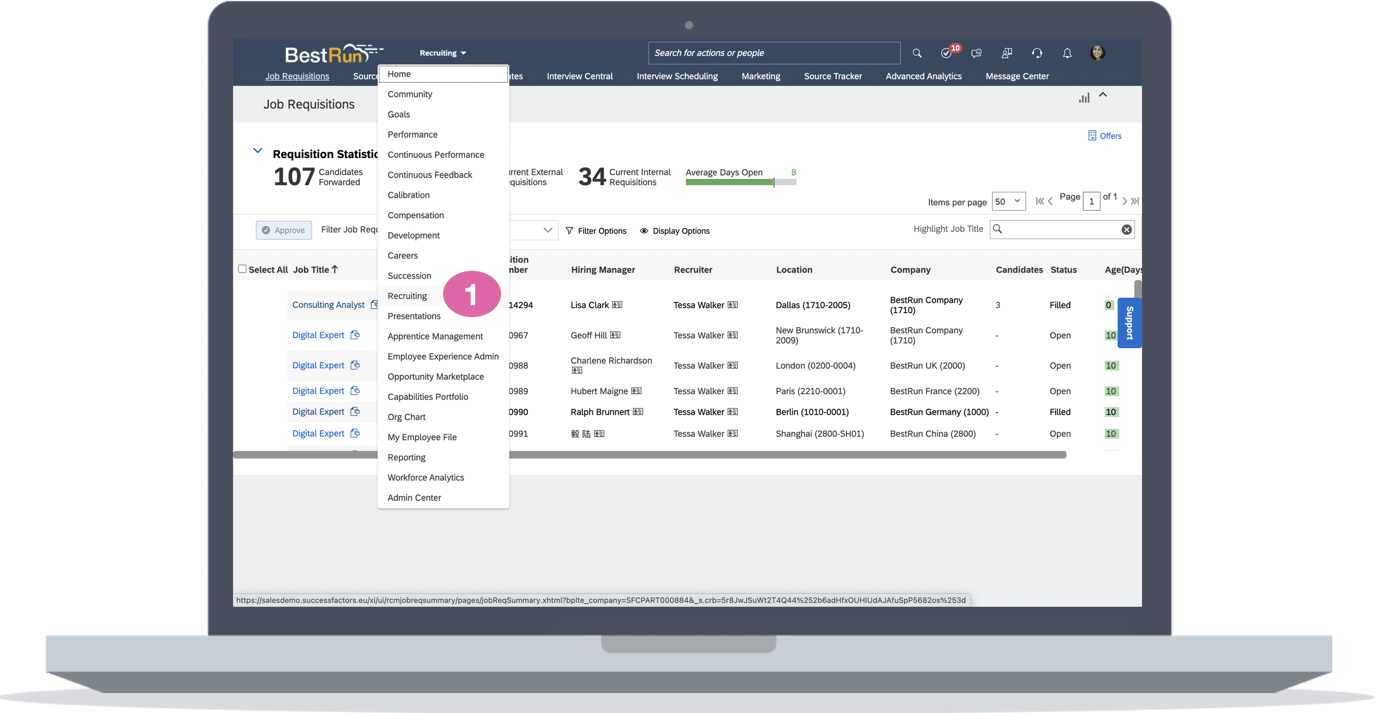Click the chart icon above Offers link
This screenshot has width=1376, height=713.
[x=1084, y=97]
